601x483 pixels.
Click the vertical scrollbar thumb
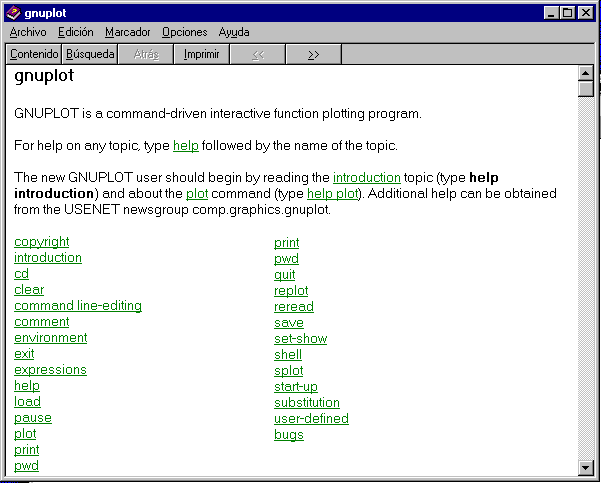pos(585,89)
